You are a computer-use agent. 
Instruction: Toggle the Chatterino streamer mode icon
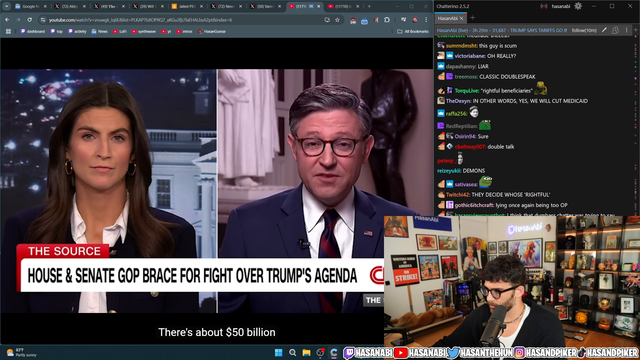coord(544,6)
